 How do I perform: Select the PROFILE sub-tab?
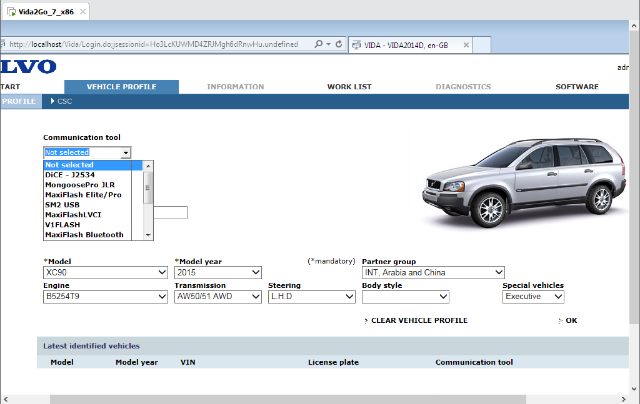pyautogui.click(x=20, y=101)
